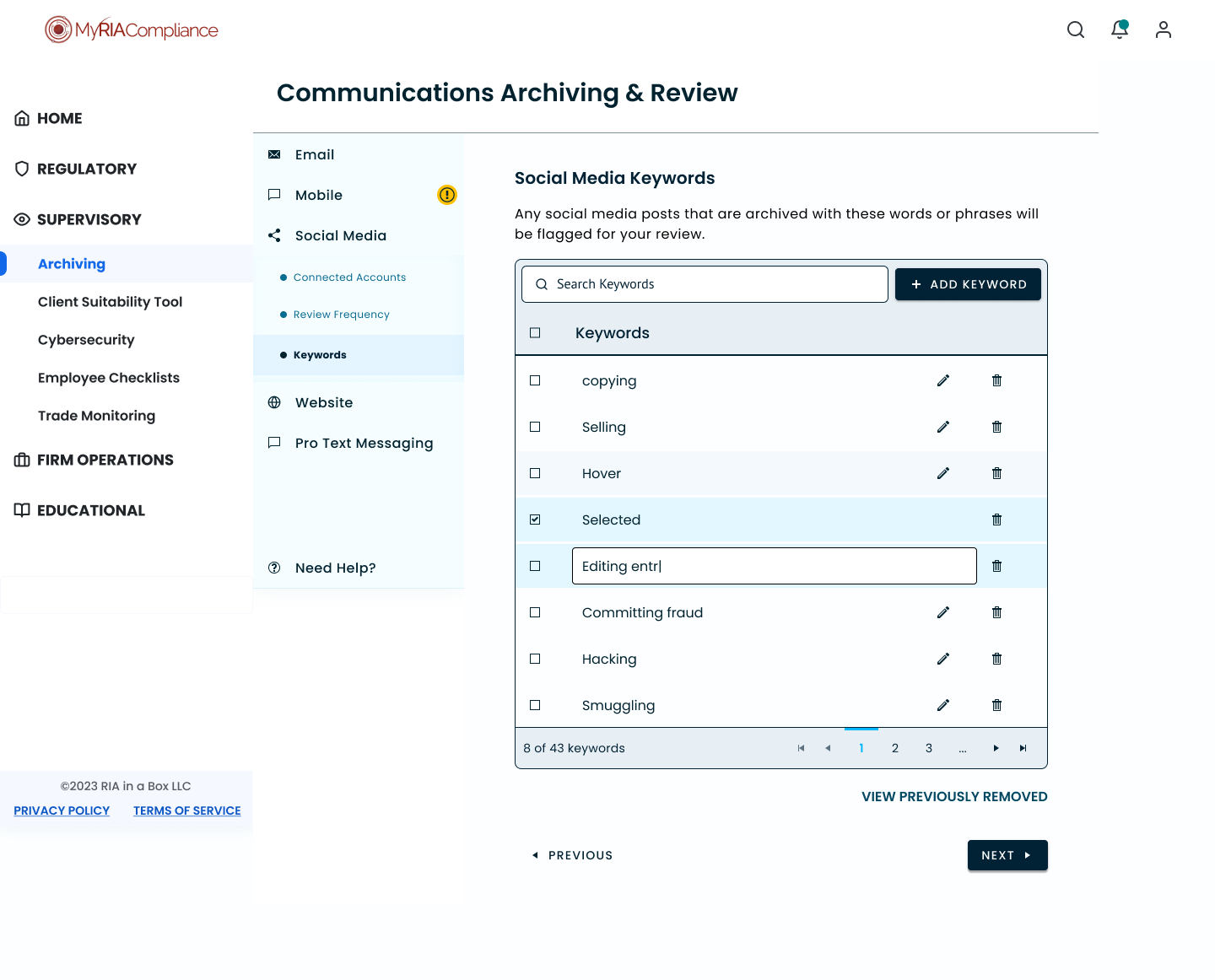Delete the Selected keyword row
The width and height of the screenshot is (1215, 980).
coord(996,520)
